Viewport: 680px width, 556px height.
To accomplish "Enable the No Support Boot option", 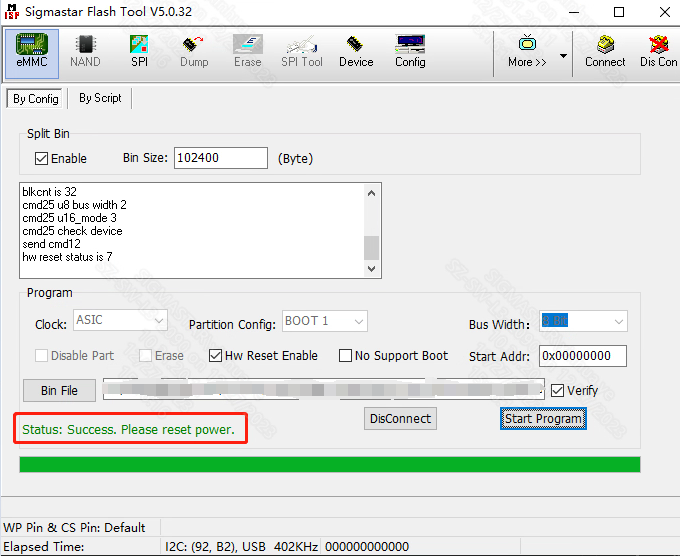I will (346, 356).
